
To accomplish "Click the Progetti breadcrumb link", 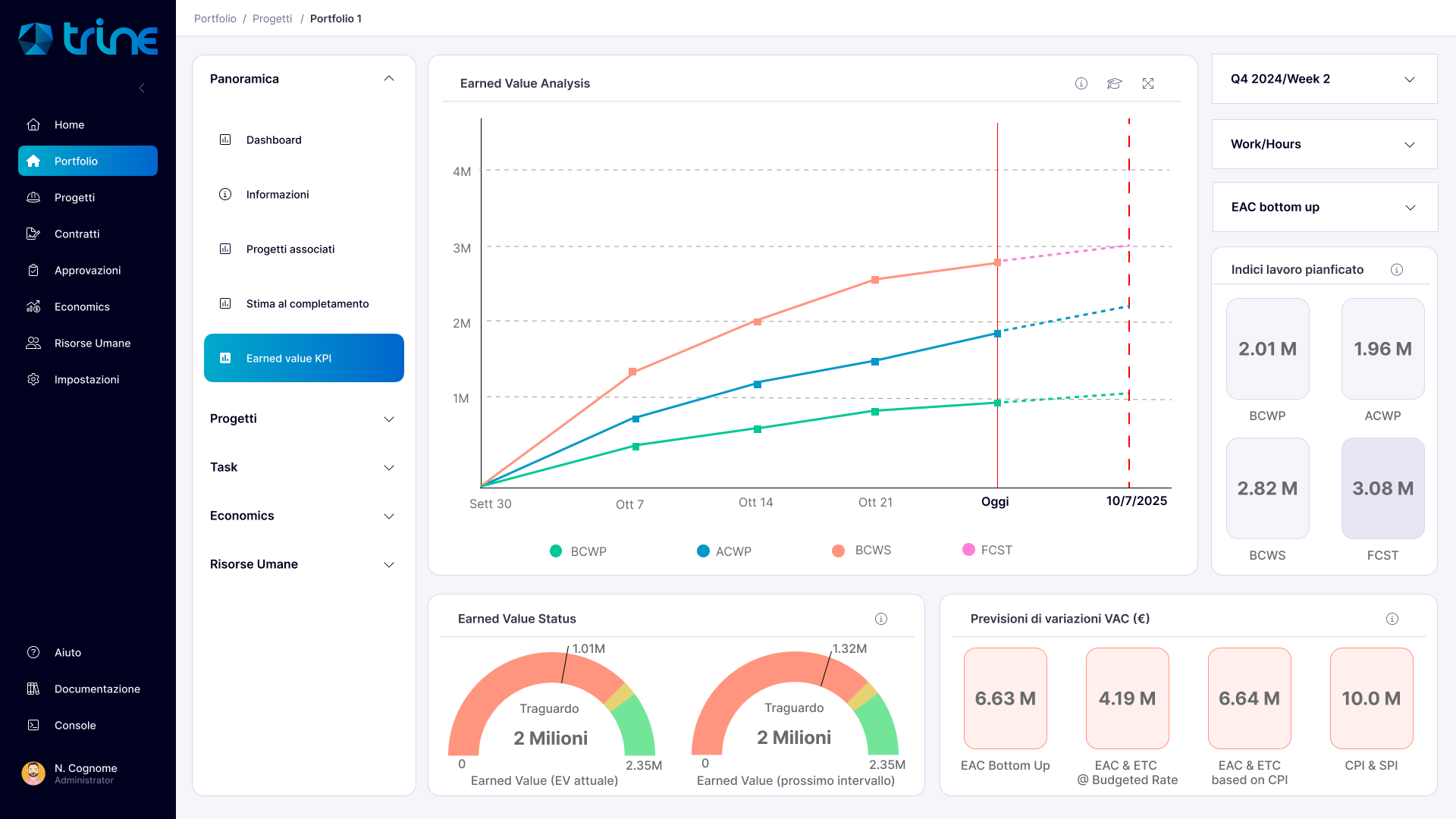I will (x=272, y=18).
